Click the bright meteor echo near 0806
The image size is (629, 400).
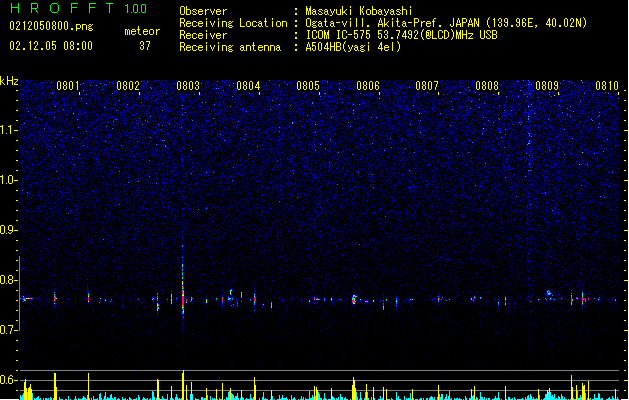point(354,300)
